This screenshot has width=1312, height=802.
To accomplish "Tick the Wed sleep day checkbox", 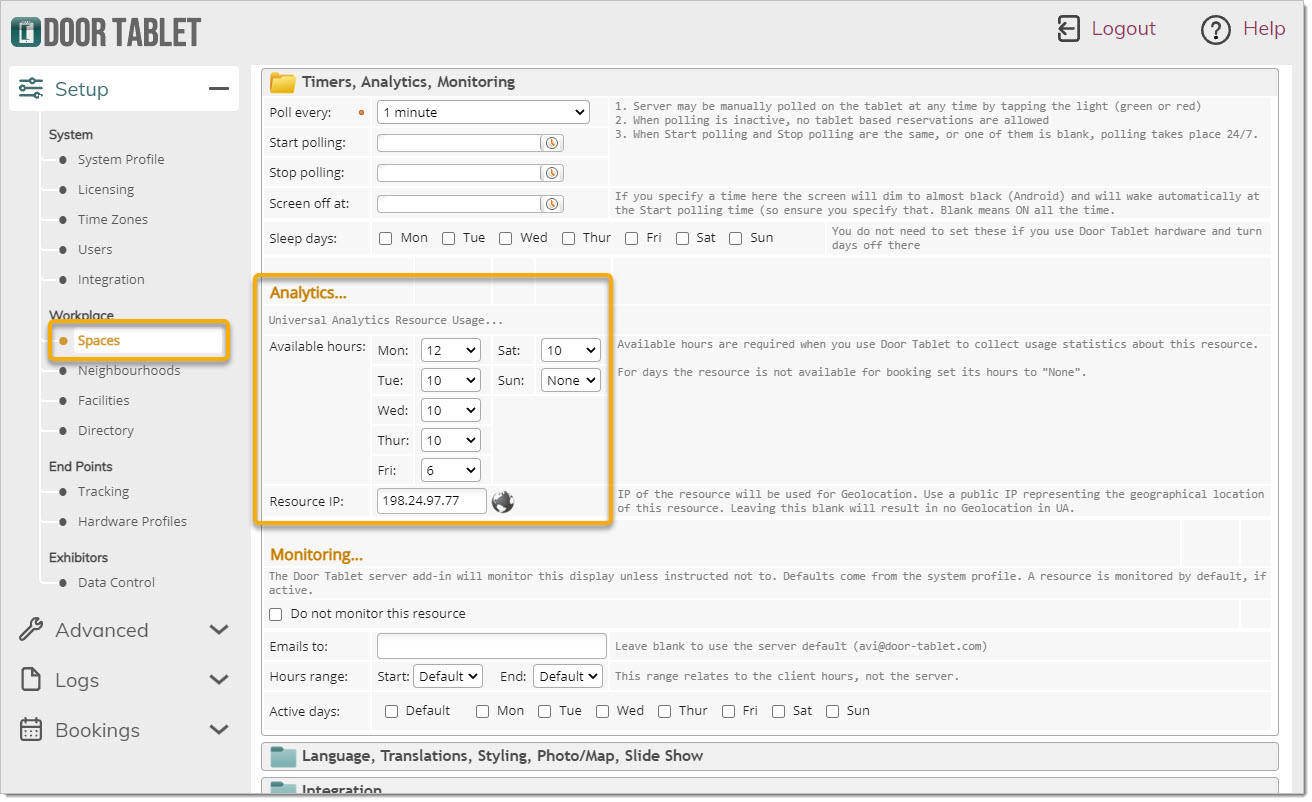I will click(x=506, y=238).
